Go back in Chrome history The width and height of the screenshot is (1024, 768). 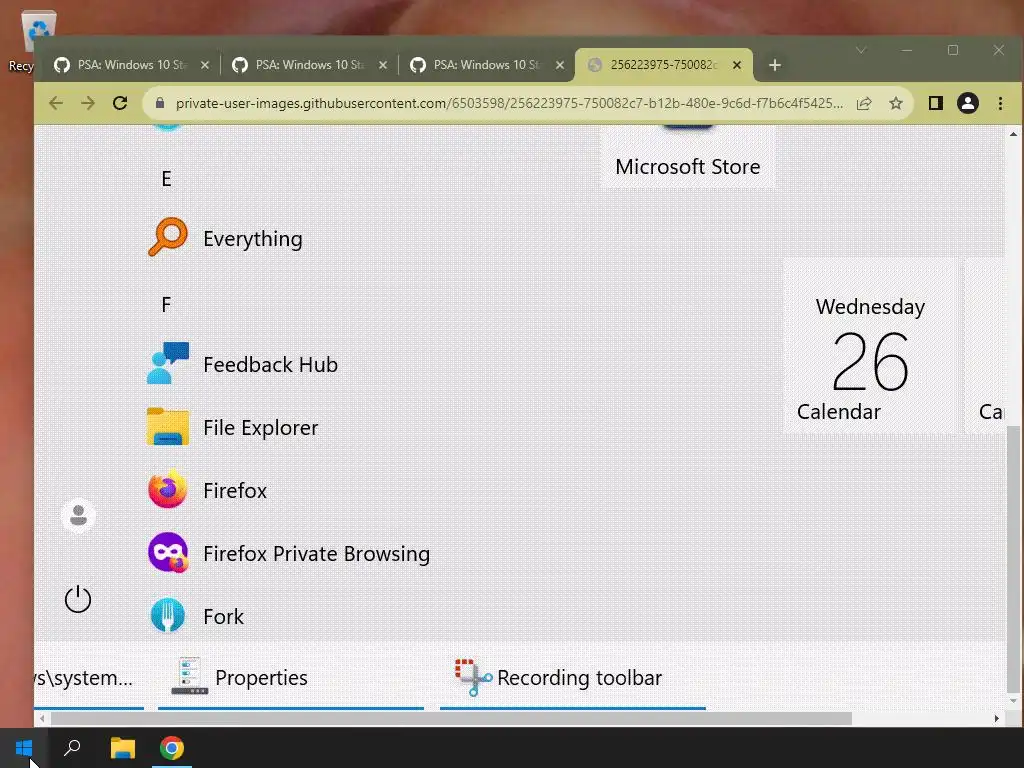[x=56, y=103]
